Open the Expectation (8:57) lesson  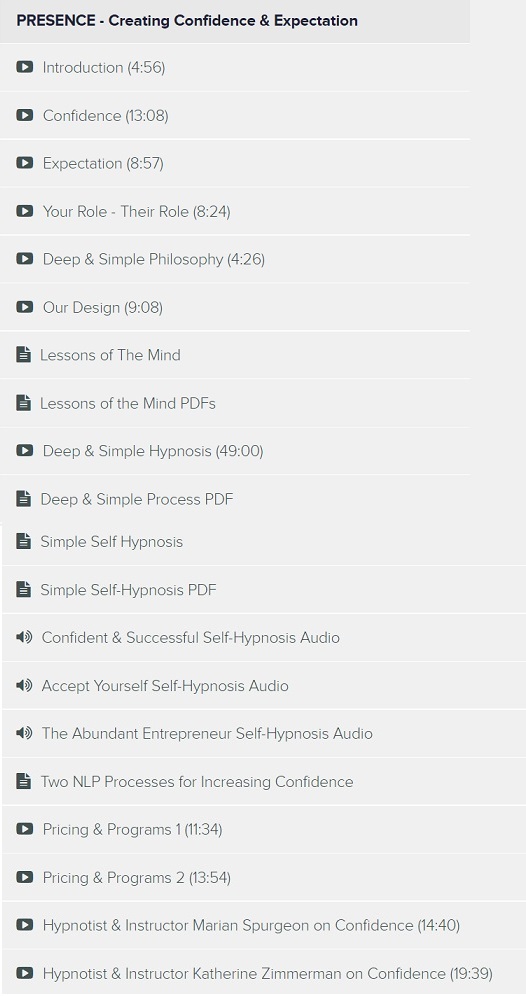pyautogui.click(x=235, y=163)
